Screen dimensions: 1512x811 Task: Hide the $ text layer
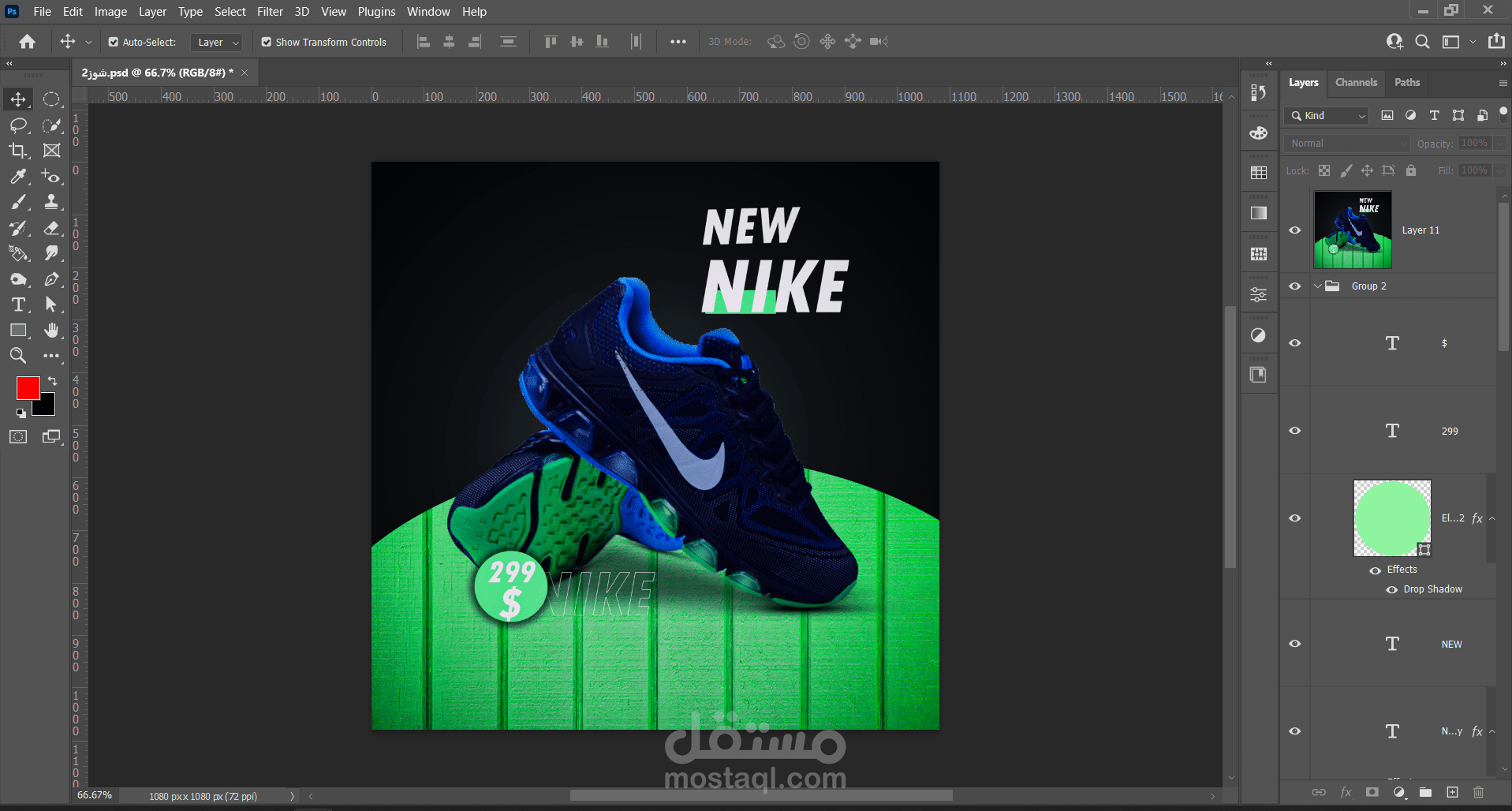pos(1295,343)
